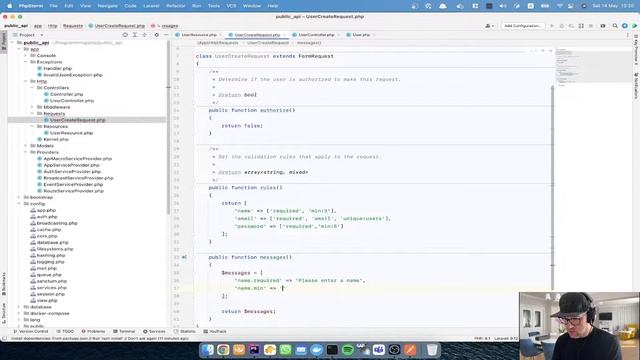Switch to UserResource.php tab
Viewport: 640px width, 360px height.
click(199, 35)
